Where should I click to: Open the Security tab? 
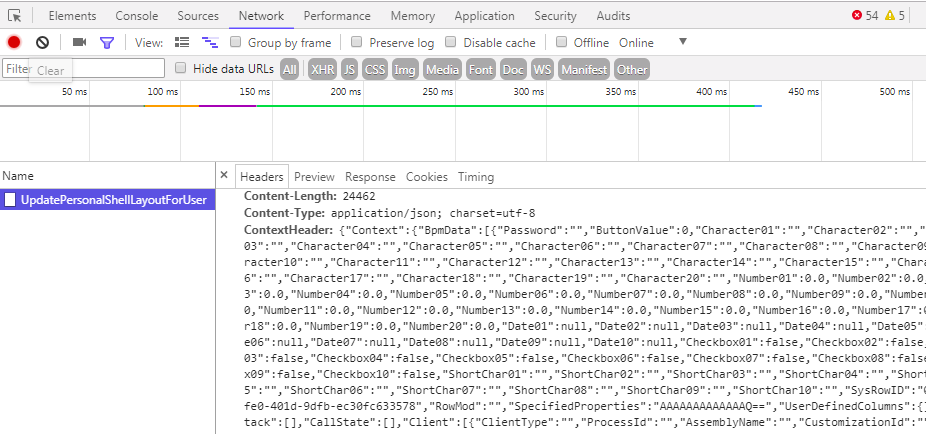coord(555,16)
